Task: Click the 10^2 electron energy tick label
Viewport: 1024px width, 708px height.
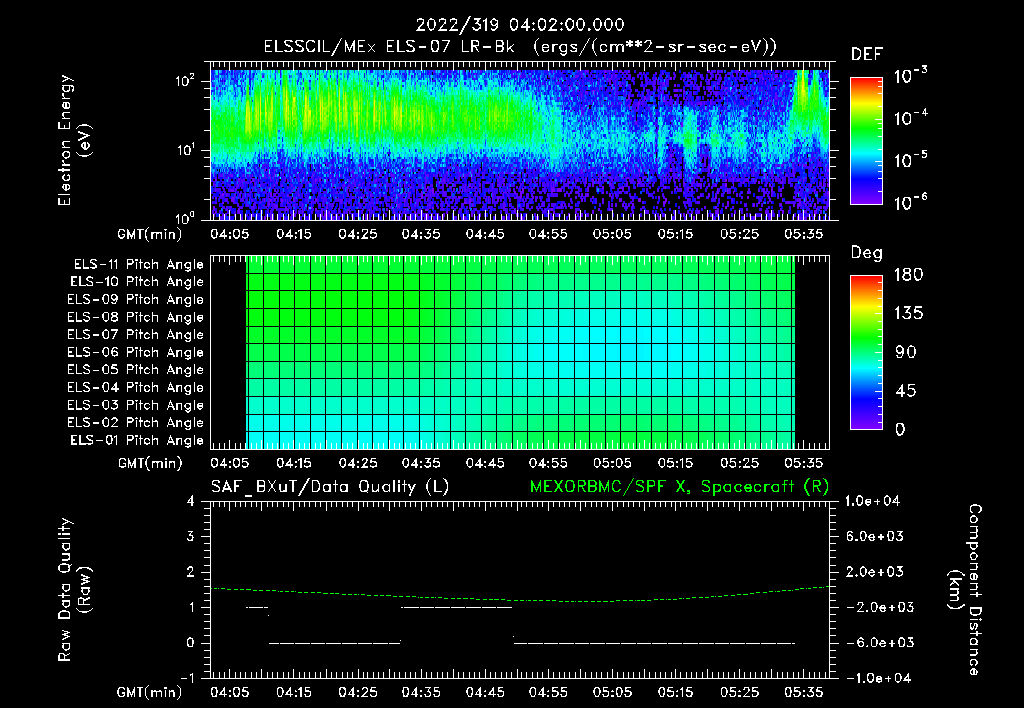Action: pyautogui.click(x=185, y=81)
